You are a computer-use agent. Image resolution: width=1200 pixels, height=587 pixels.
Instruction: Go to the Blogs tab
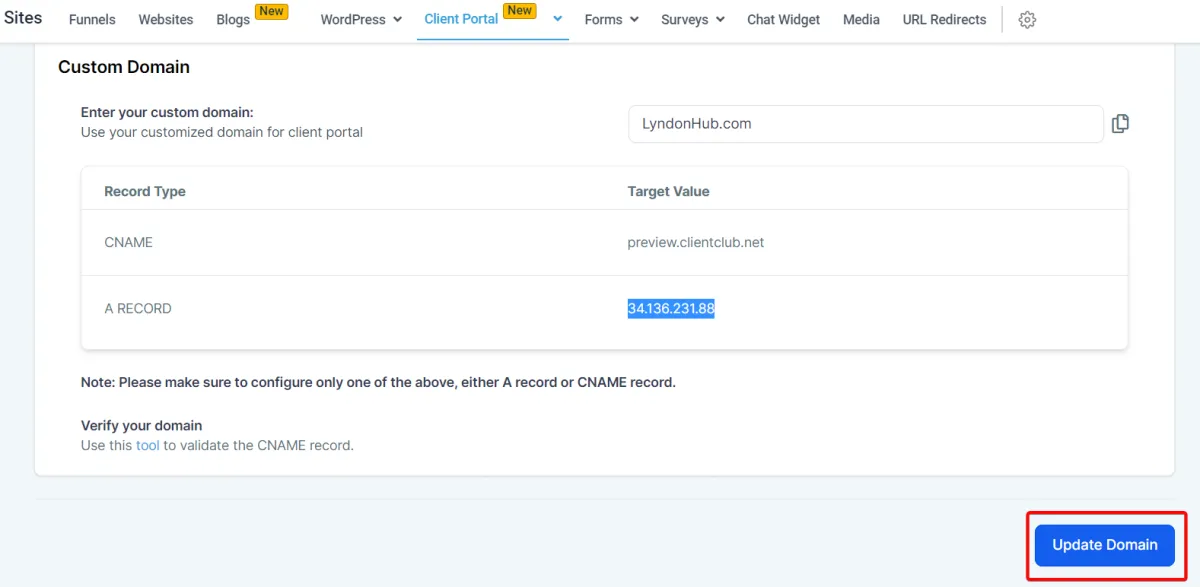click(233, 20)
